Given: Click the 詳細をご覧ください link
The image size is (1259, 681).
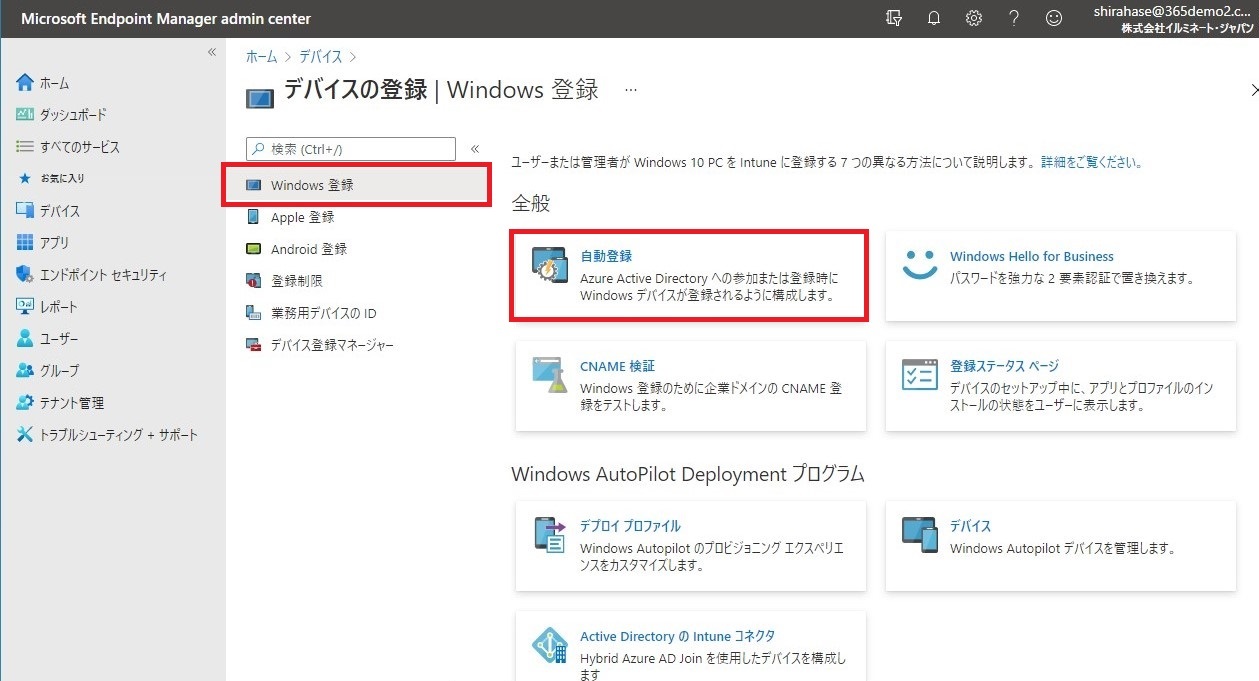Looking at the screenshot, I should [1091, 161].
